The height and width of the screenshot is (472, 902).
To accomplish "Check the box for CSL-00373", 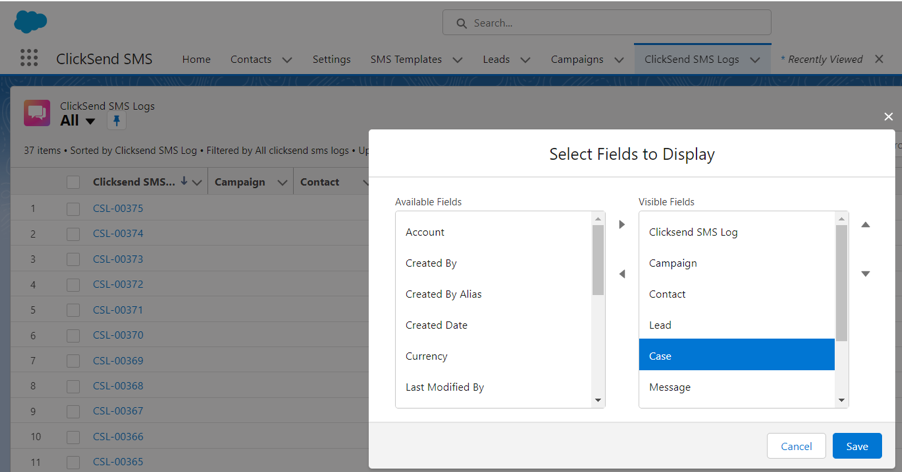I will click(x=73, y=259).
